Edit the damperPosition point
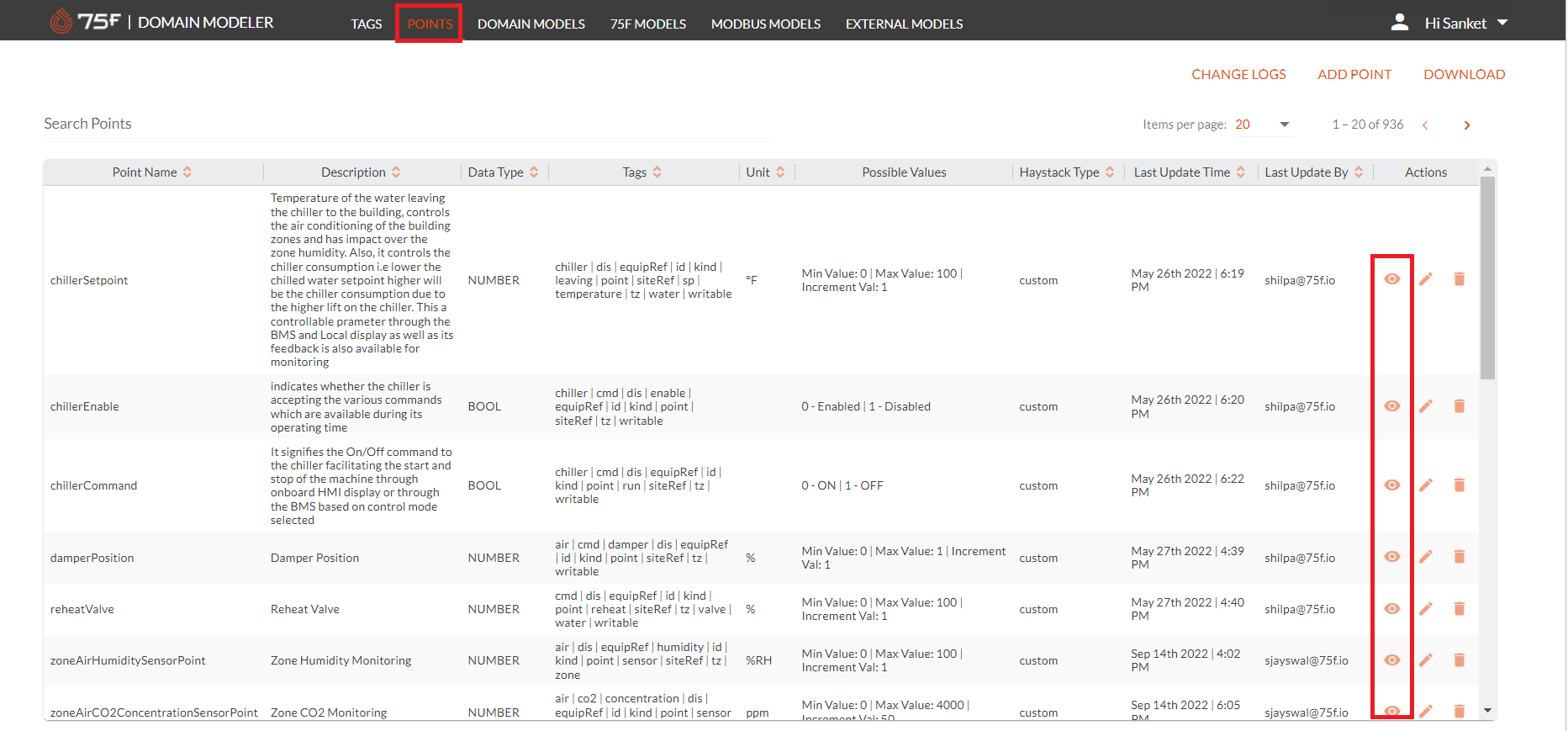Screen dimensions: 1568x731 pos(1426,557)
